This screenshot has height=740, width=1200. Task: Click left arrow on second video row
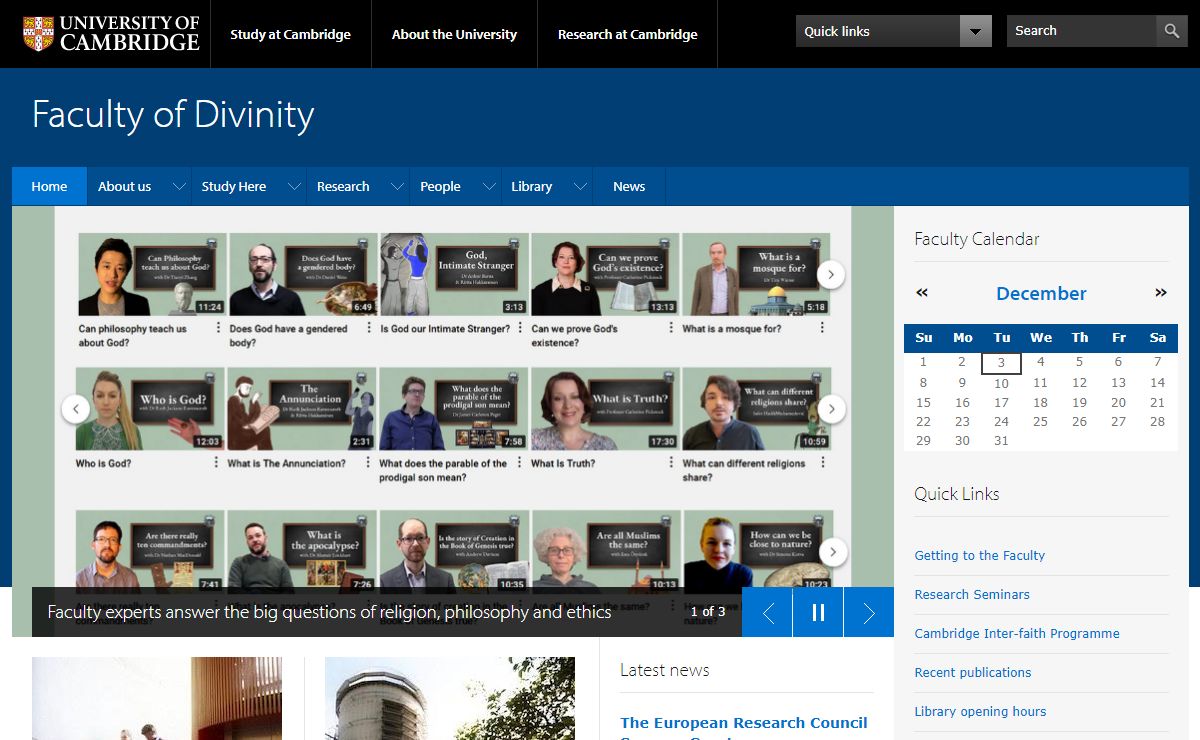(x=76, y=408)
